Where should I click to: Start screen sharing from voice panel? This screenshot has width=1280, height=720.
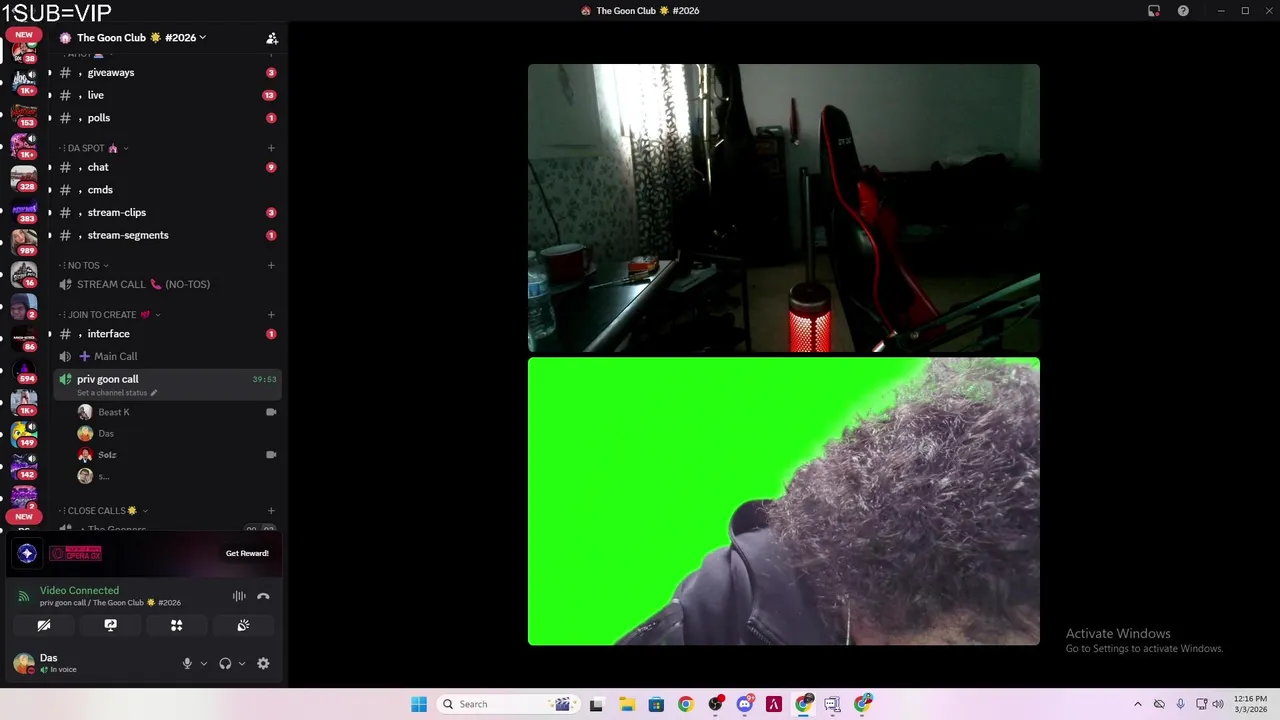[x=110, y=625]
